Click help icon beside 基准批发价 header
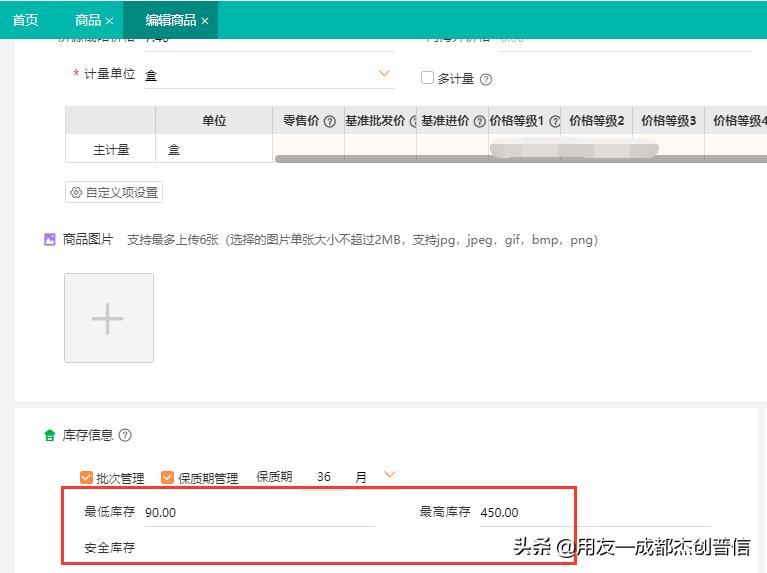 tap(413, 121)
